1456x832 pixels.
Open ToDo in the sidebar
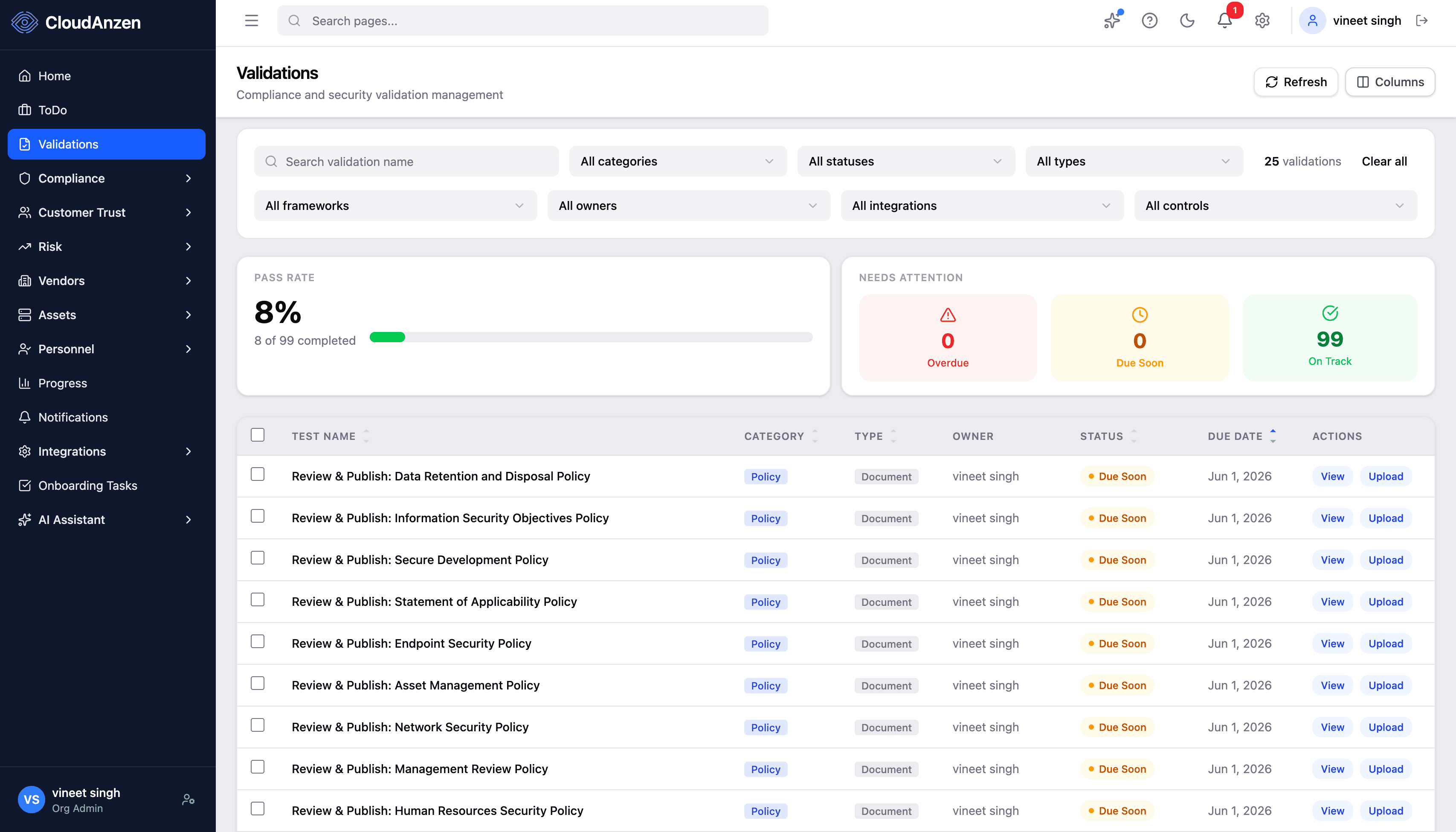click(106, 110)
